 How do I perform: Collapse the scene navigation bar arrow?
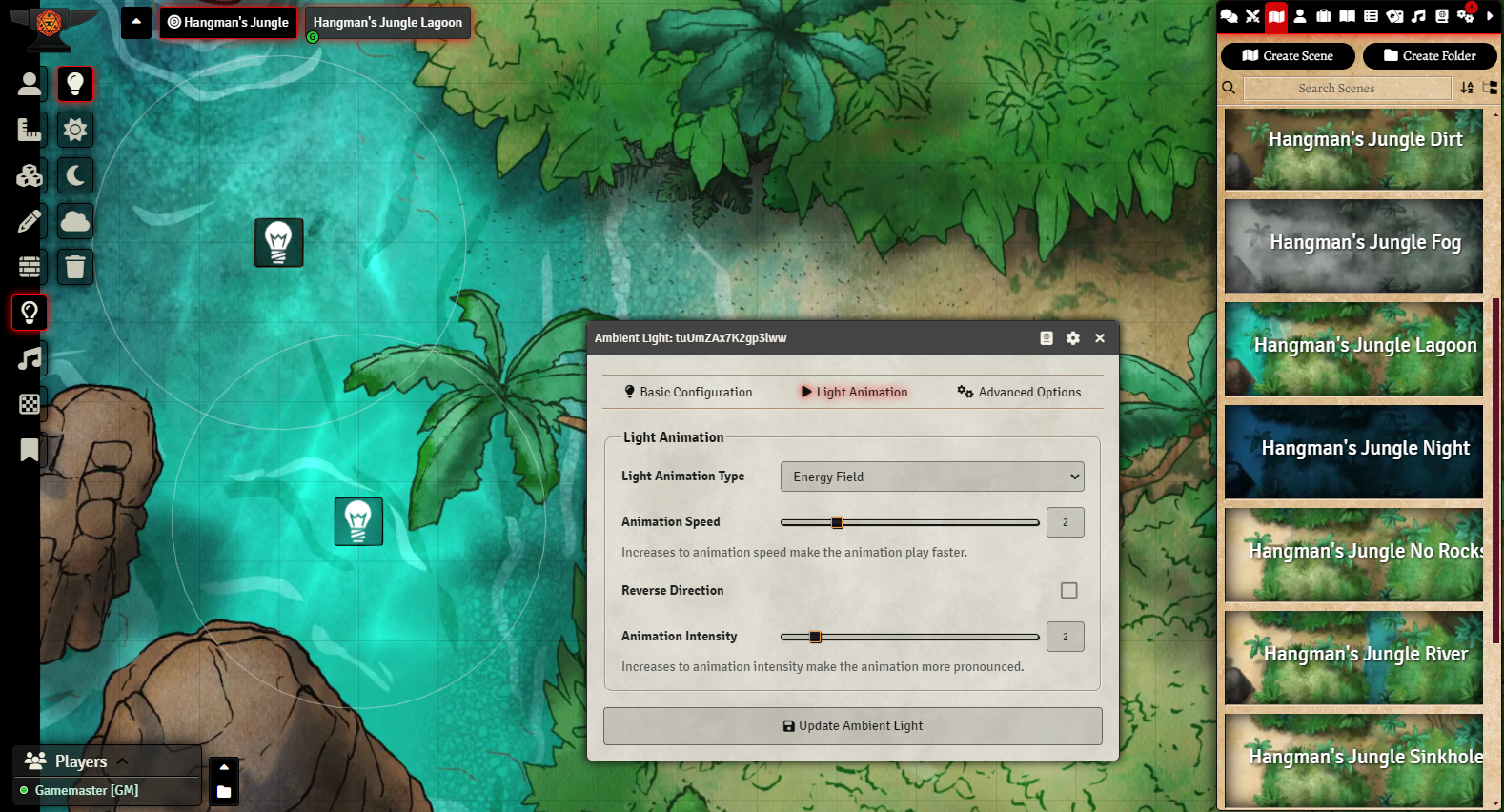tap(136, 22)
